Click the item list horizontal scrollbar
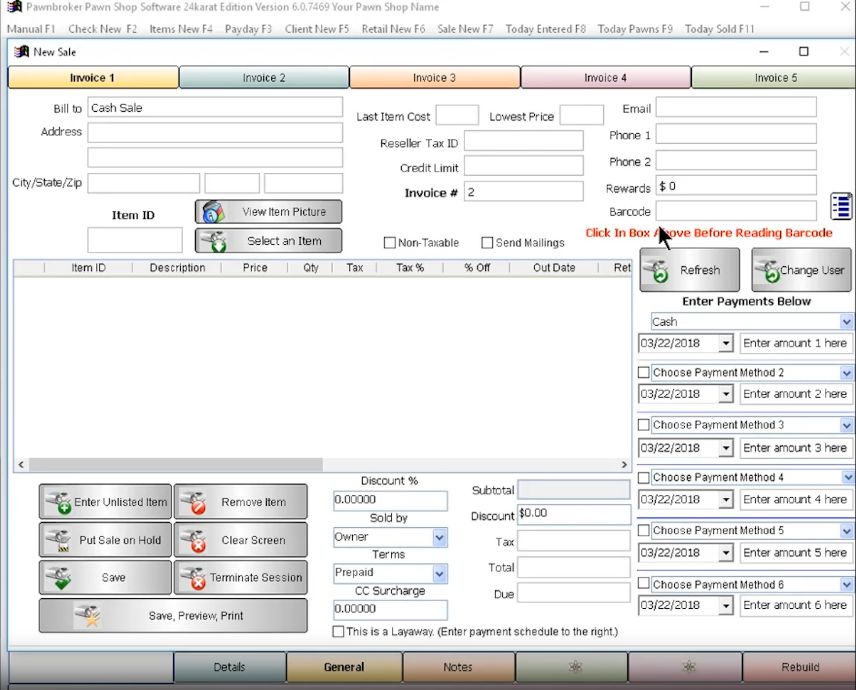This screenshot has width=856, height=690. pos(323,465)
